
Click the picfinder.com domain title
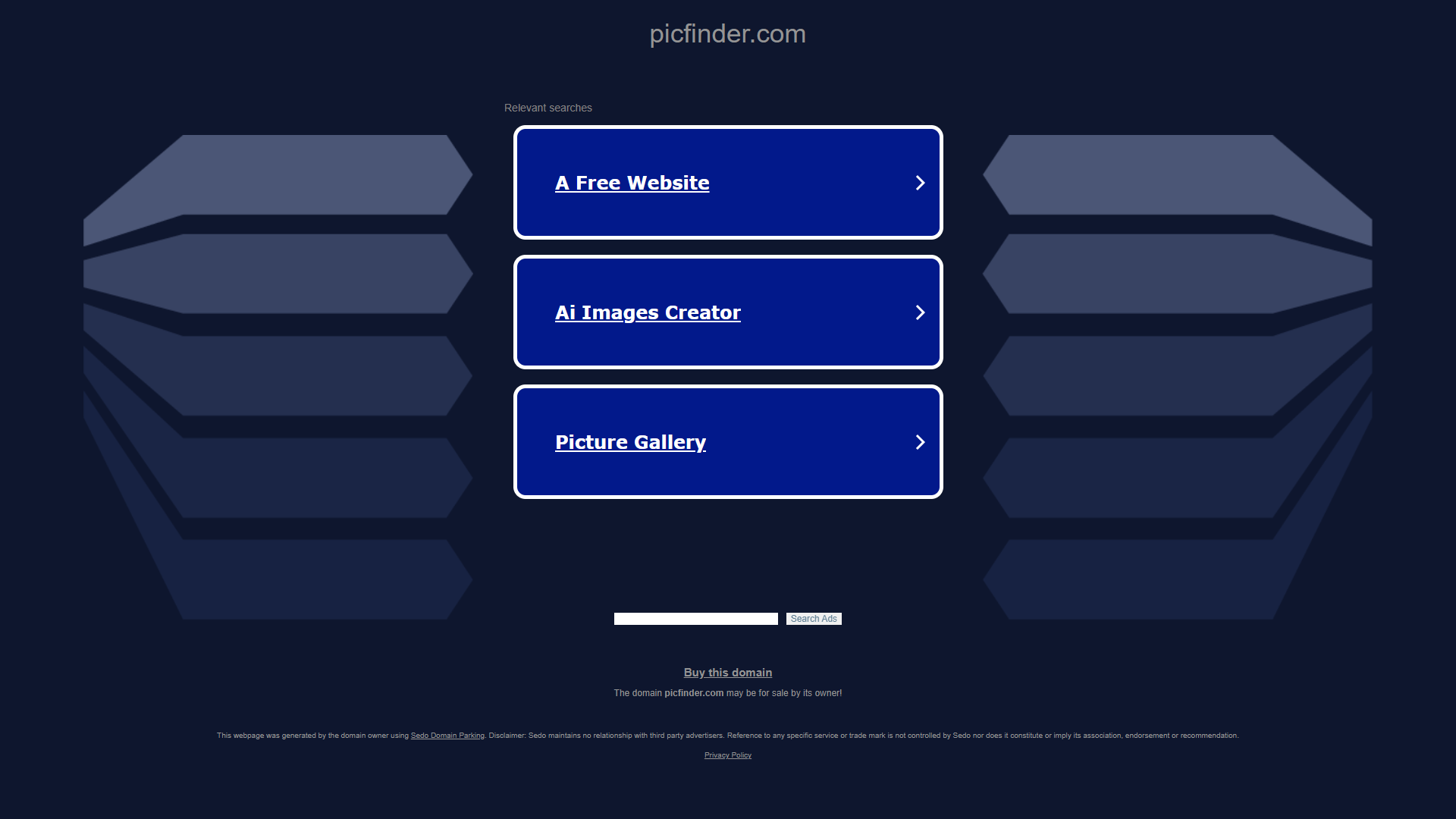pos(728,33)
